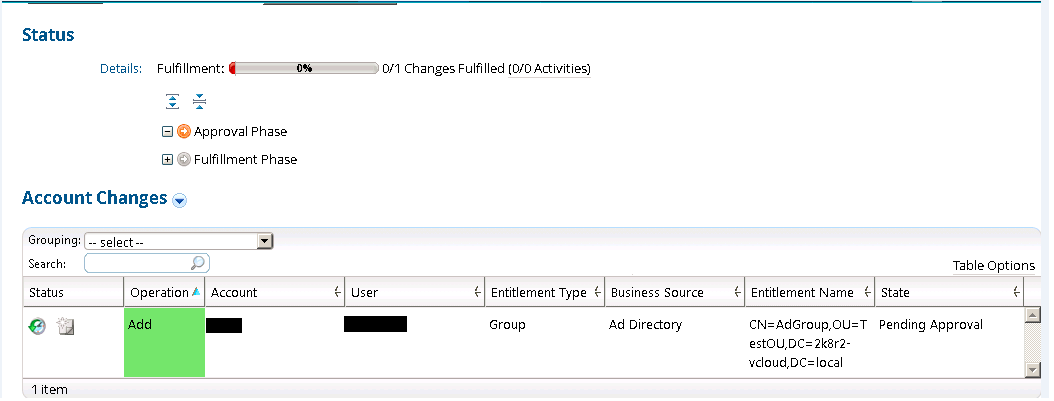Click the green pending status icon in row
Image resolution: width=1054 pixels, height=401 pixels.
[x=37, y=325]
